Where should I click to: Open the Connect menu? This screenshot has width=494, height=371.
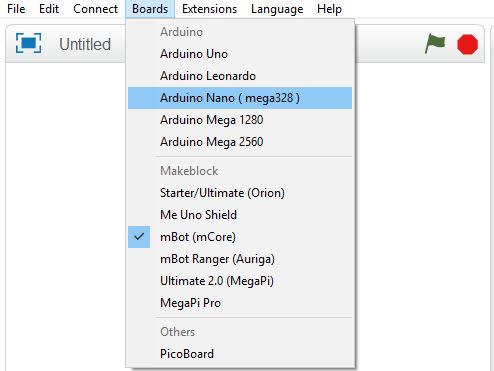coord(95,9)
